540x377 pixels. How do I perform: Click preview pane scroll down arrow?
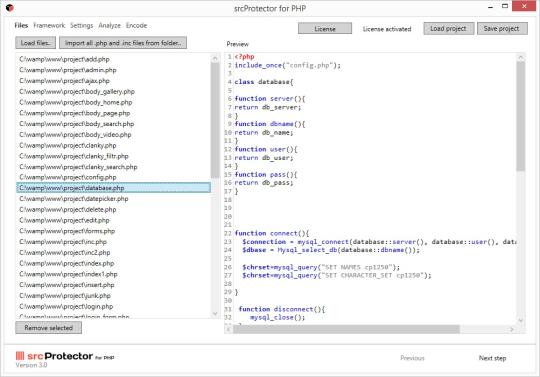coord(521,320)
